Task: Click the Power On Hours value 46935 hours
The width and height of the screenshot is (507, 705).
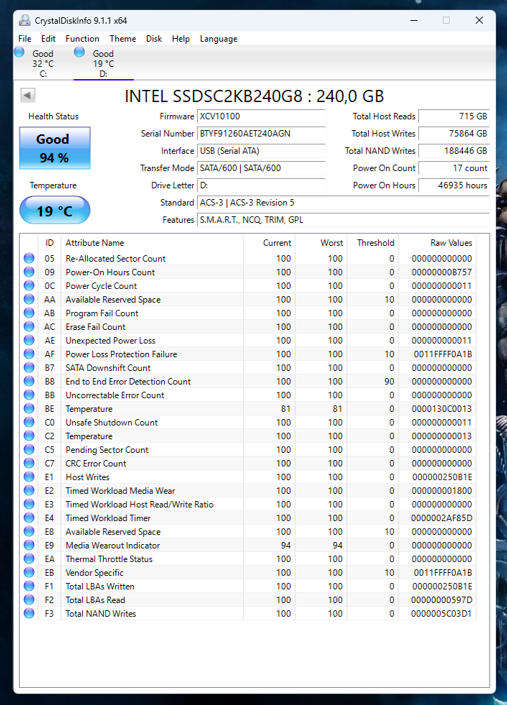Action: (454, 185)
